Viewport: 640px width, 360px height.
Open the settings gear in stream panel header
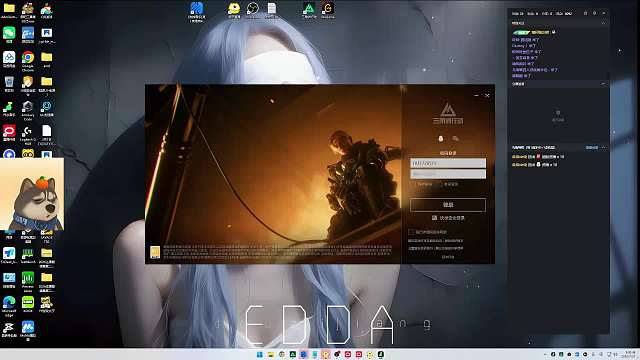click(x=594, y=13)
